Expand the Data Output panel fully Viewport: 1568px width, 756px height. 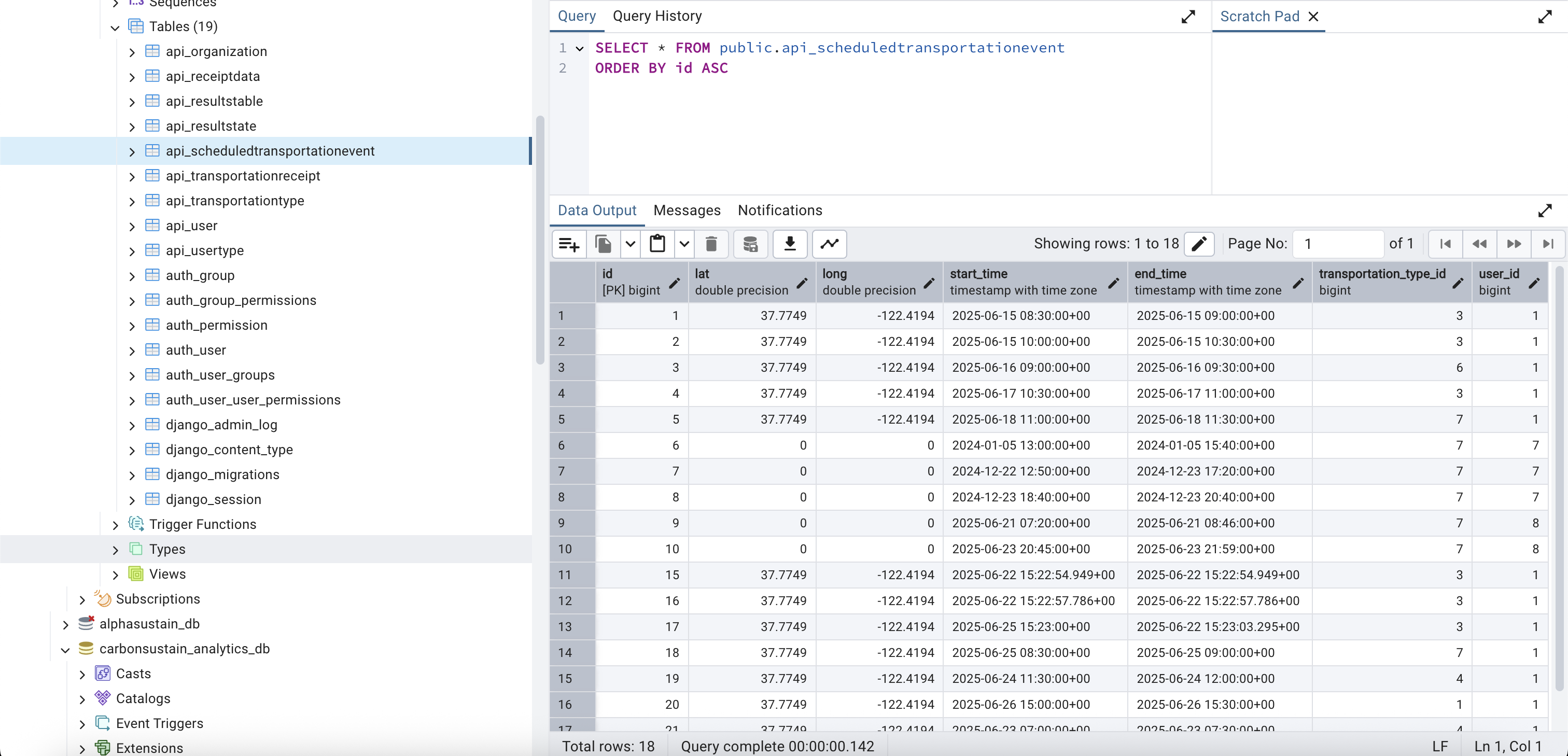[1544, 211]
